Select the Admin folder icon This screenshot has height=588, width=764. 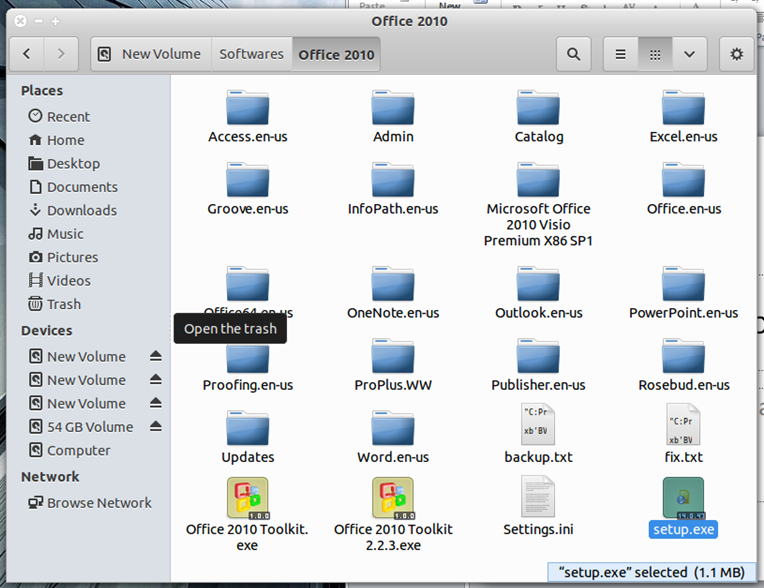(x=393, y=108)
